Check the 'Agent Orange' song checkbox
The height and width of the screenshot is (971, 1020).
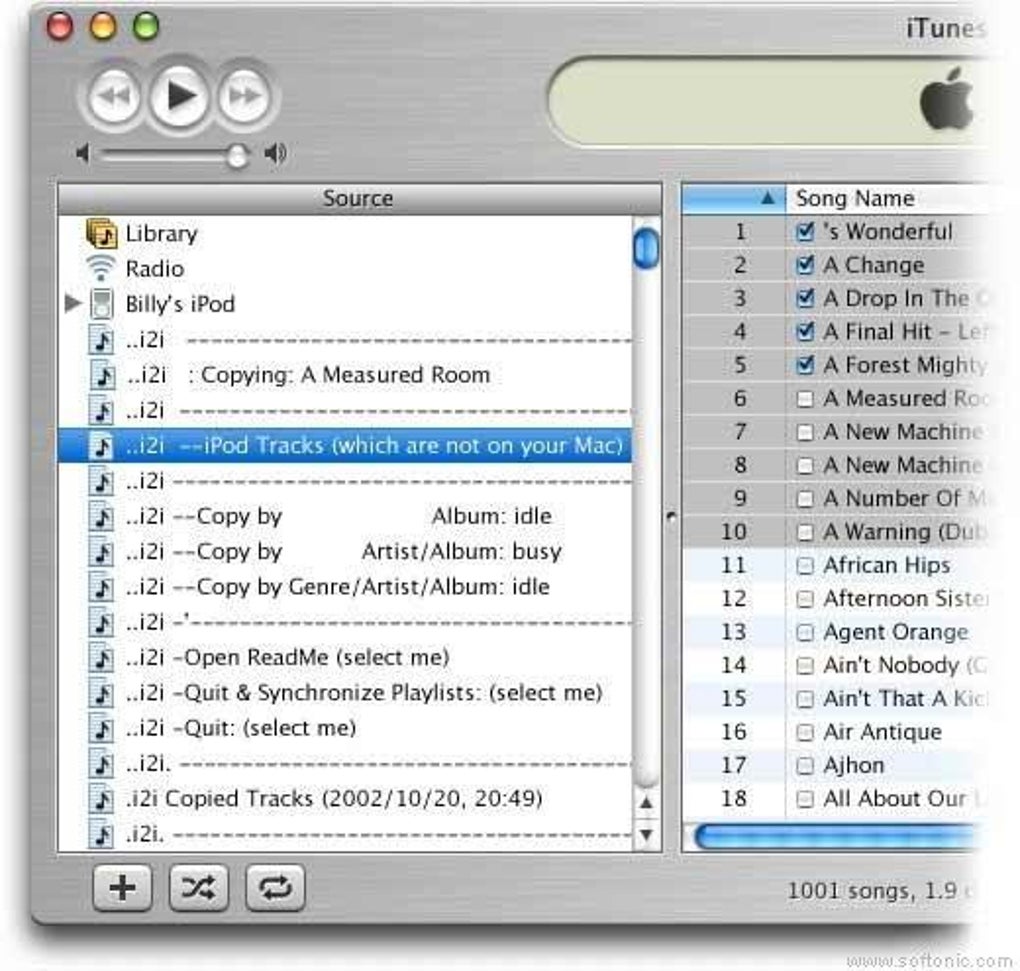[x=805, y=632]
